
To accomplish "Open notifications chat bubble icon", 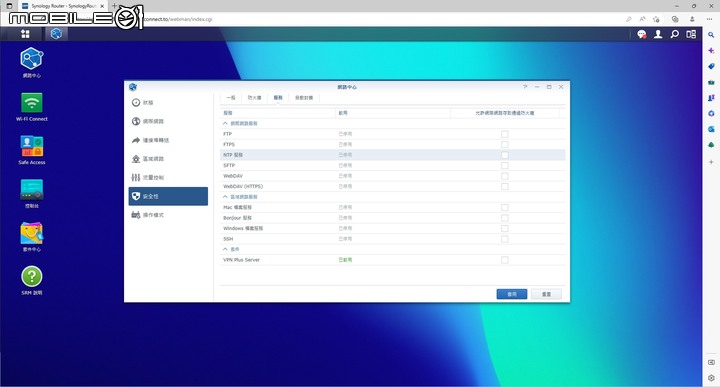I will (641, 34).
